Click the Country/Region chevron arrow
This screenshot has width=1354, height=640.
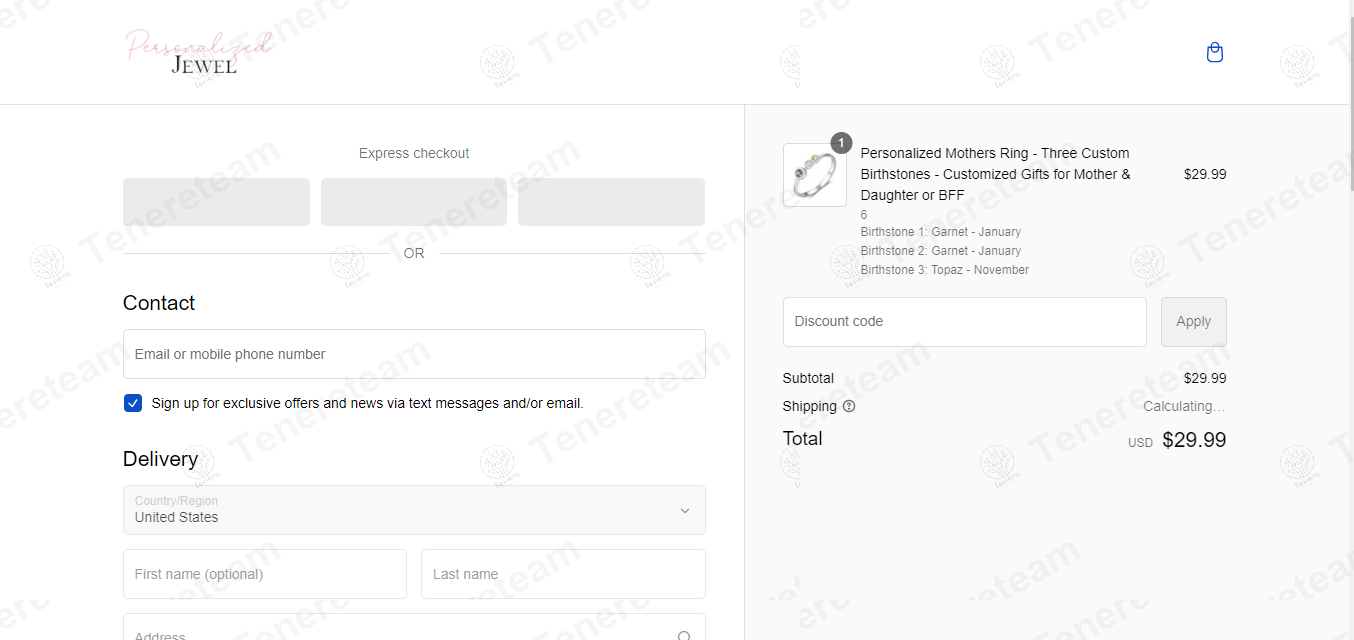(685, 510)
